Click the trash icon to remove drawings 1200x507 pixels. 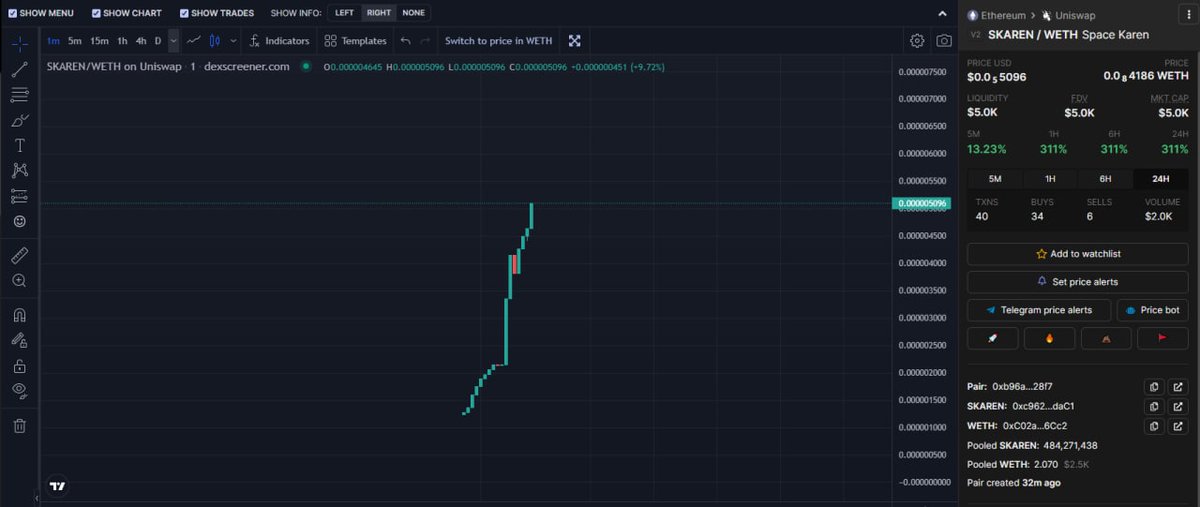19,426
